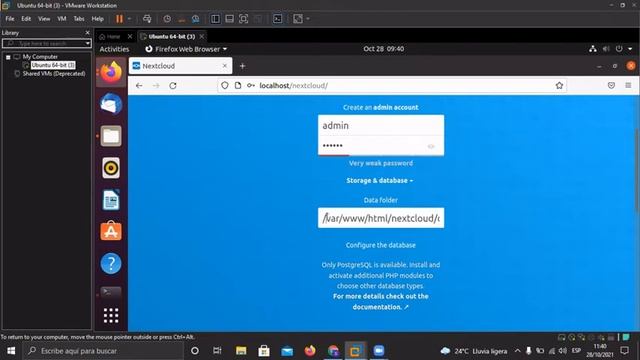
Task: Open the Files app from the dock
Action: pyautogui.click(x=111, y=136)
